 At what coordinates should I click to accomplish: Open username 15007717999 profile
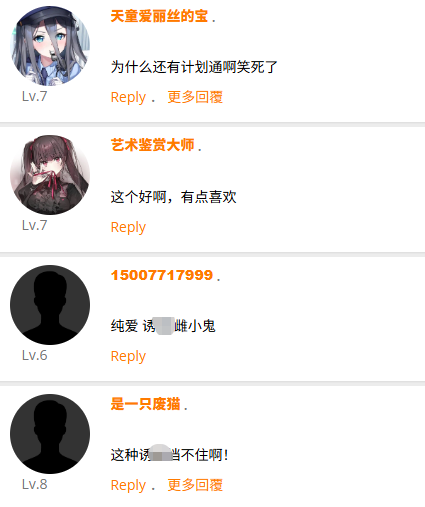pos(162,275)
